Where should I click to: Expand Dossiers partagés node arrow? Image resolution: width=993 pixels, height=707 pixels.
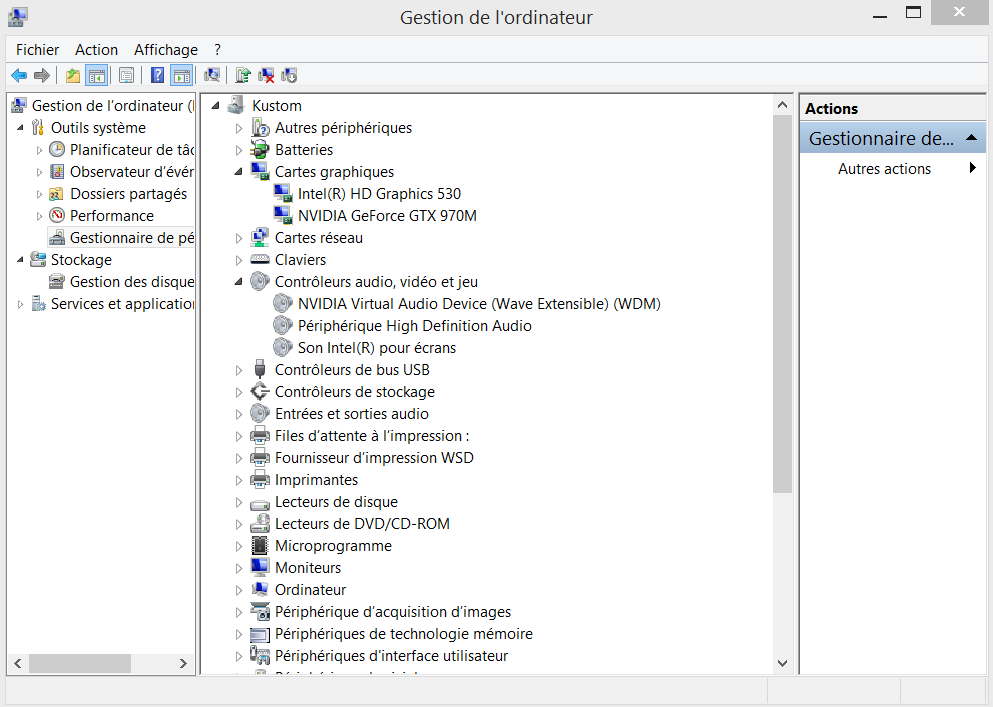[x=39, y=194]
